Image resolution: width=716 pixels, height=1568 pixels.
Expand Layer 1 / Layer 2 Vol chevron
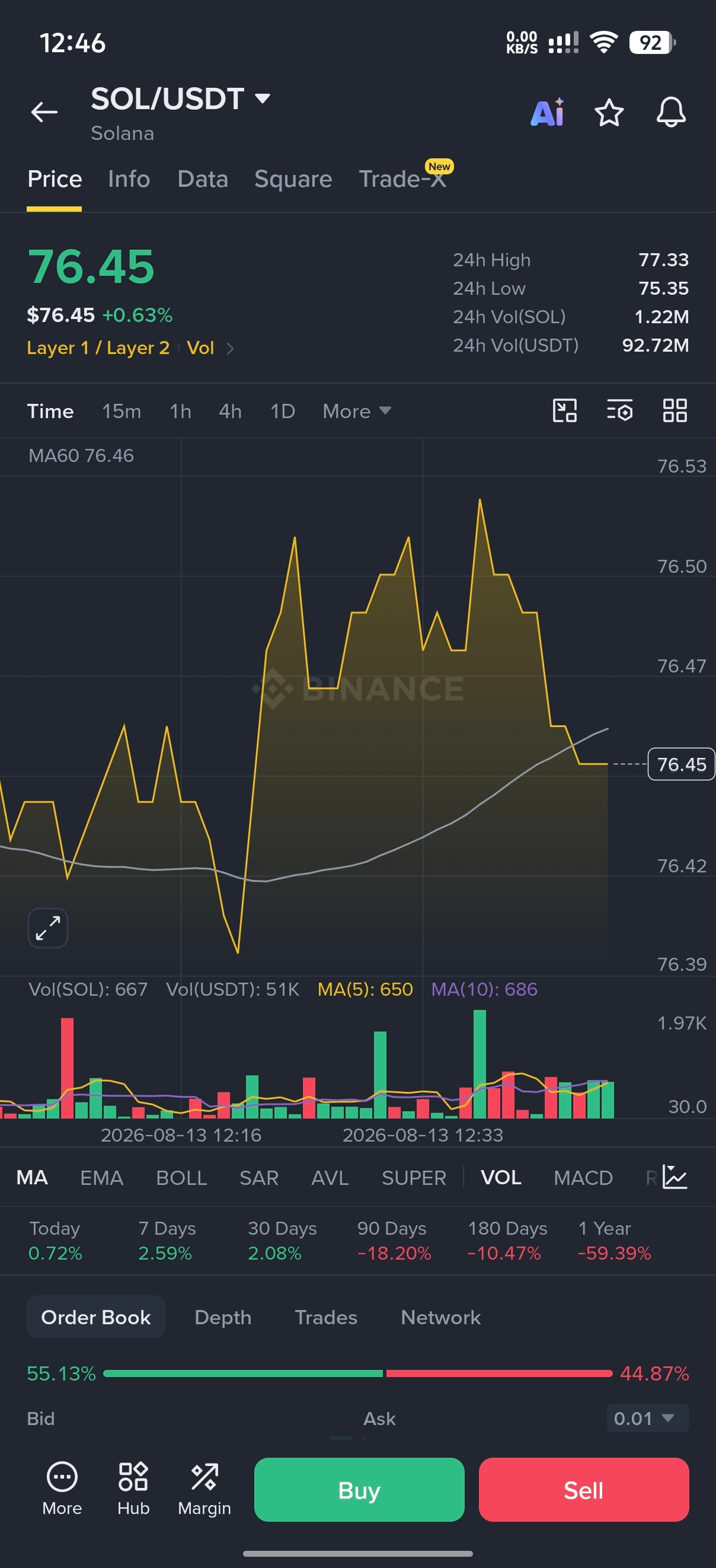click(x=230, y=348)
